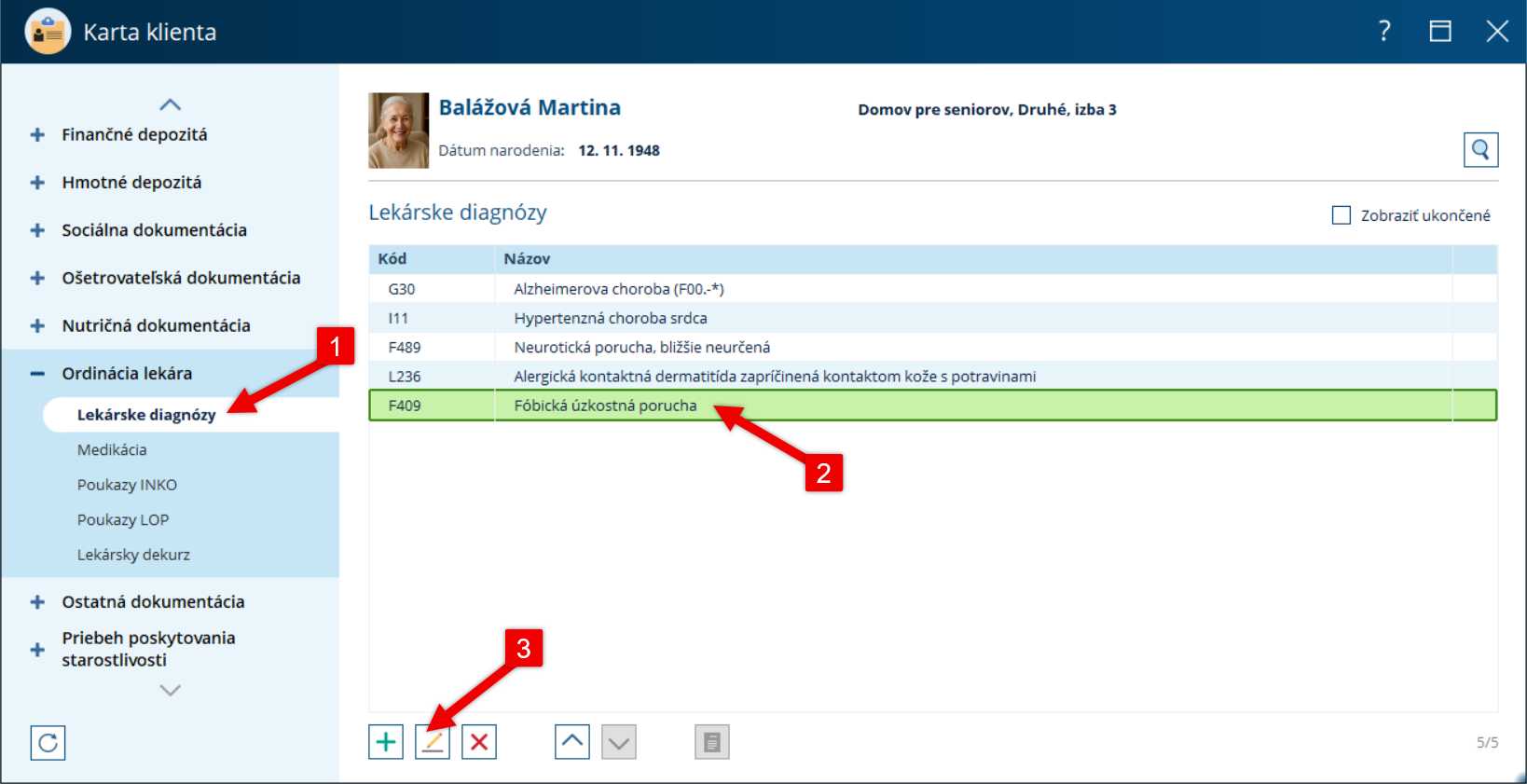Screen dimensions: 1527x784
Task: Show more menu items with the bottom chevron
Action: tap(170, 691)
